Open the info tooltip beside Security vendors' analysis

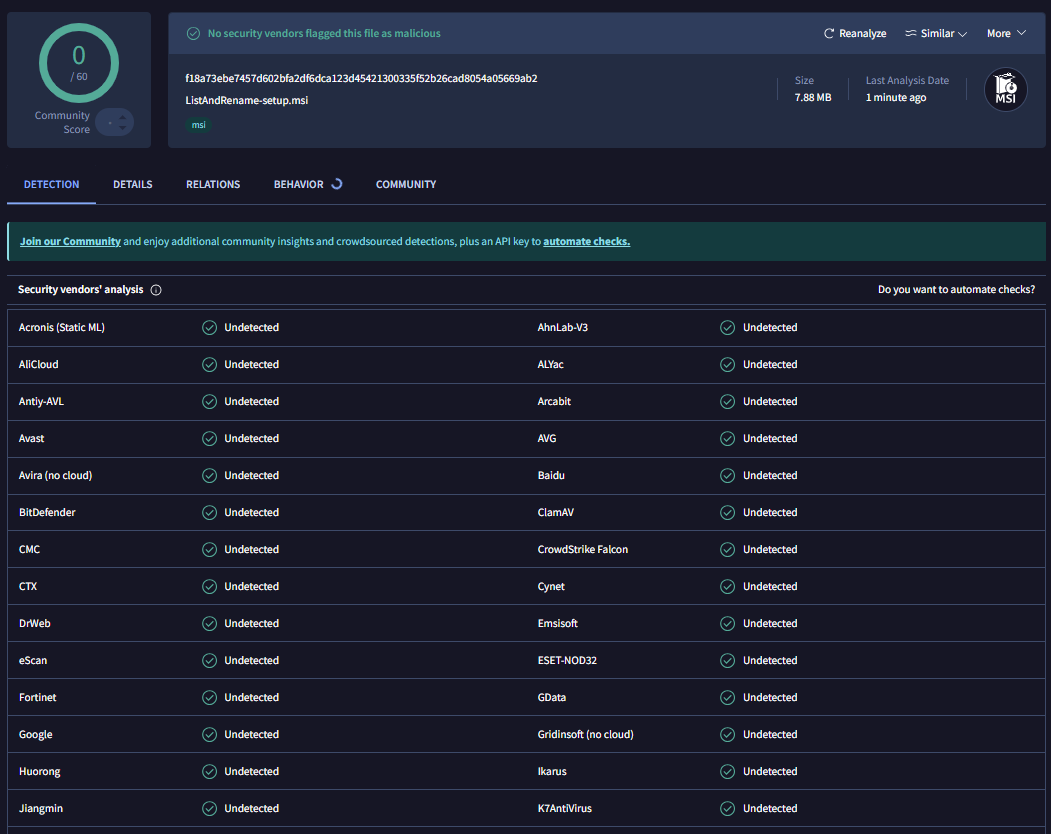pos(156,289)
